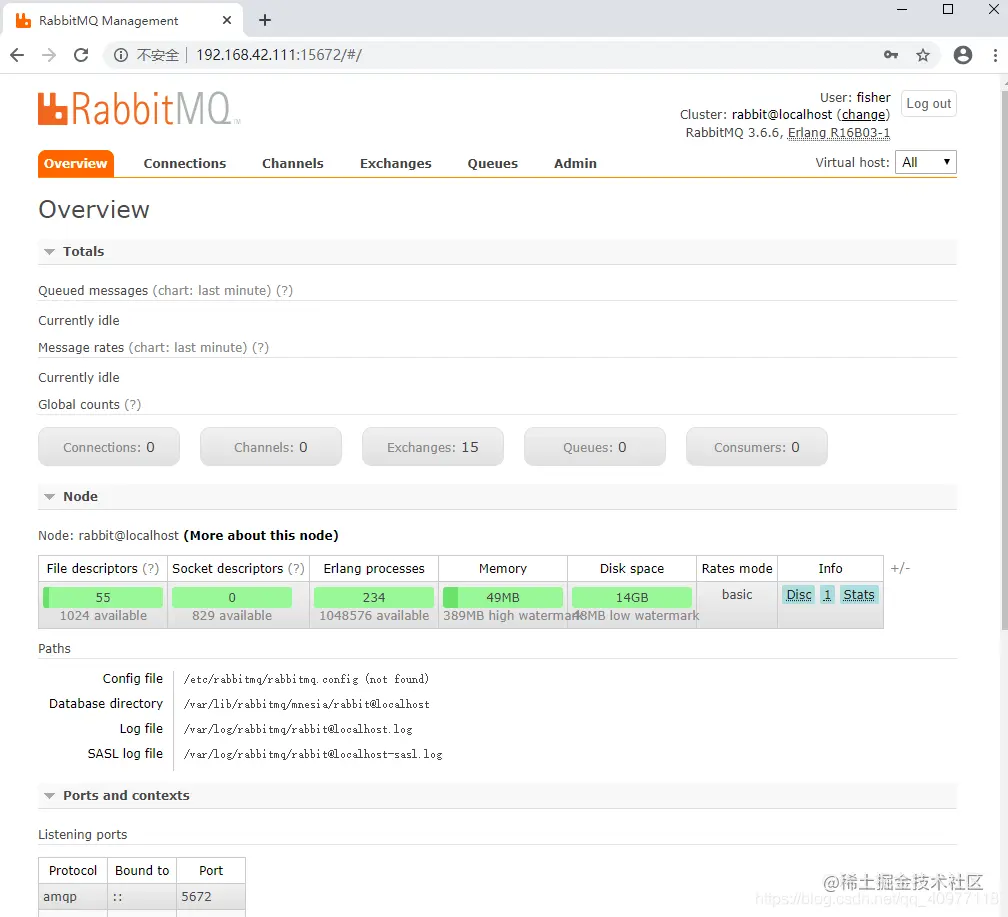
Task: Click the site info not-secure icon
Action: 121,55
